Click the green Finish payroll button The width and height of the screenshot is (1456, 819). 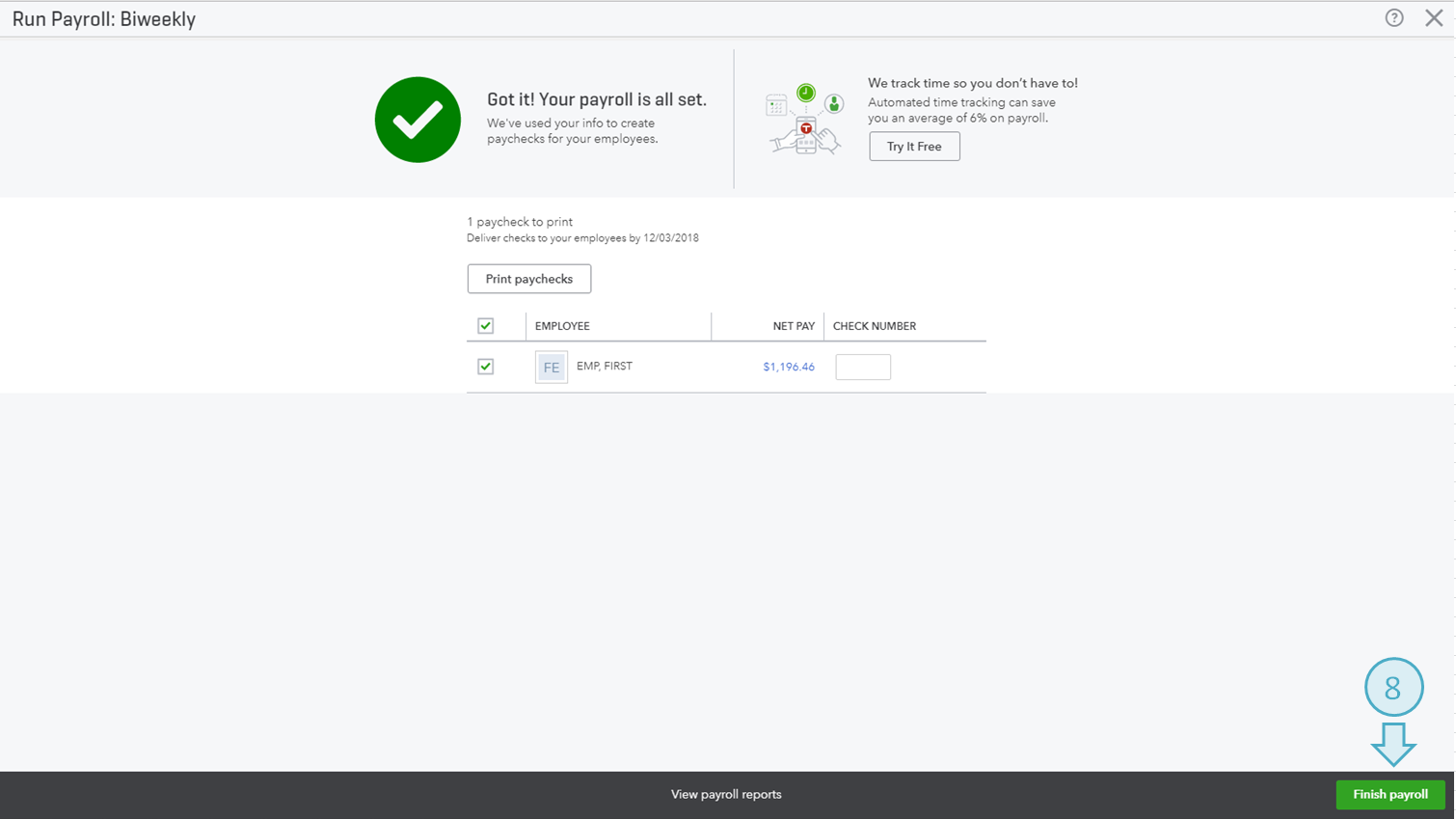tap(1389, 794)
